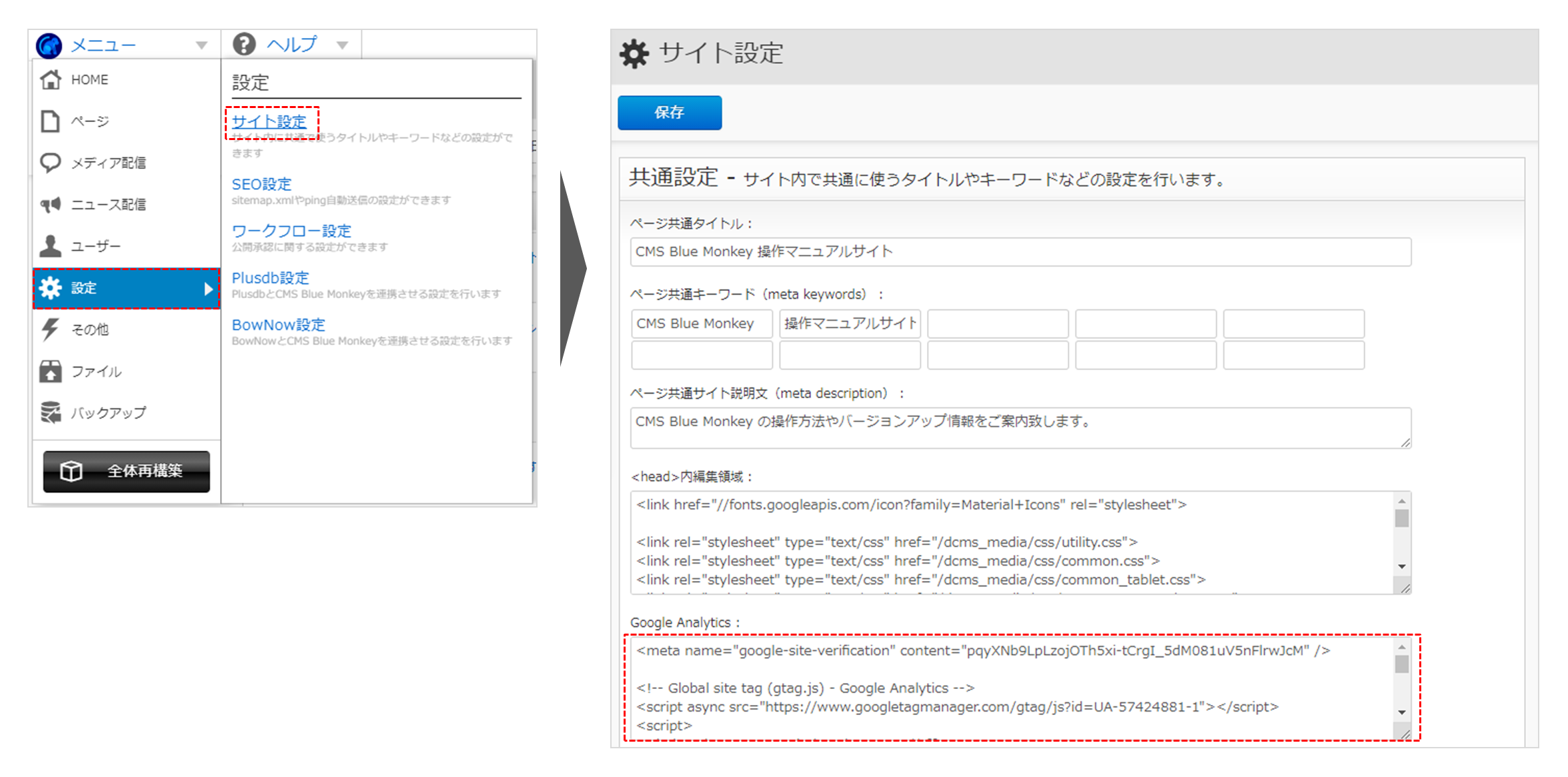Click Google Analytics scrollbar up arrow
This screenshot has width=1568, height=777.
click(x=1402, y=647)
